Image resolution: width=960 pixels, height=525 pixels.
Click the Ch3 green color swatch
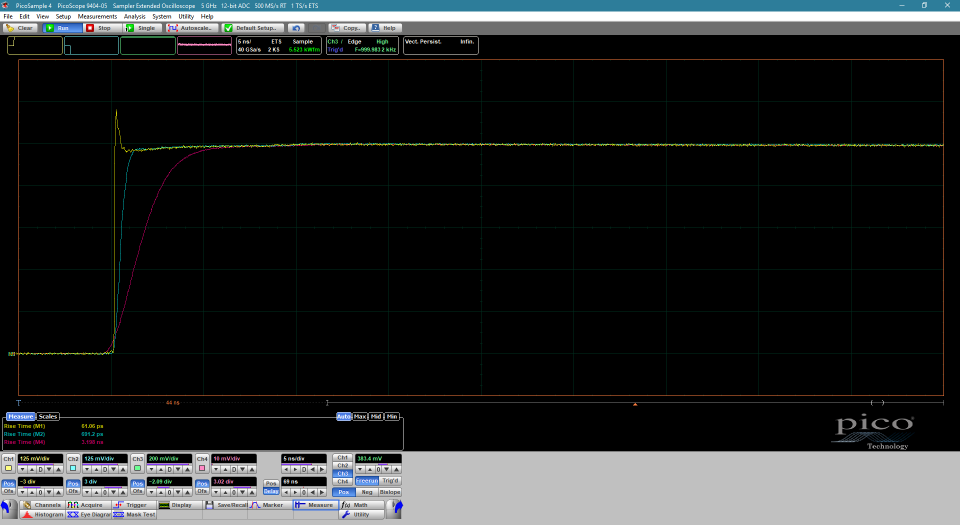(137, 468)
